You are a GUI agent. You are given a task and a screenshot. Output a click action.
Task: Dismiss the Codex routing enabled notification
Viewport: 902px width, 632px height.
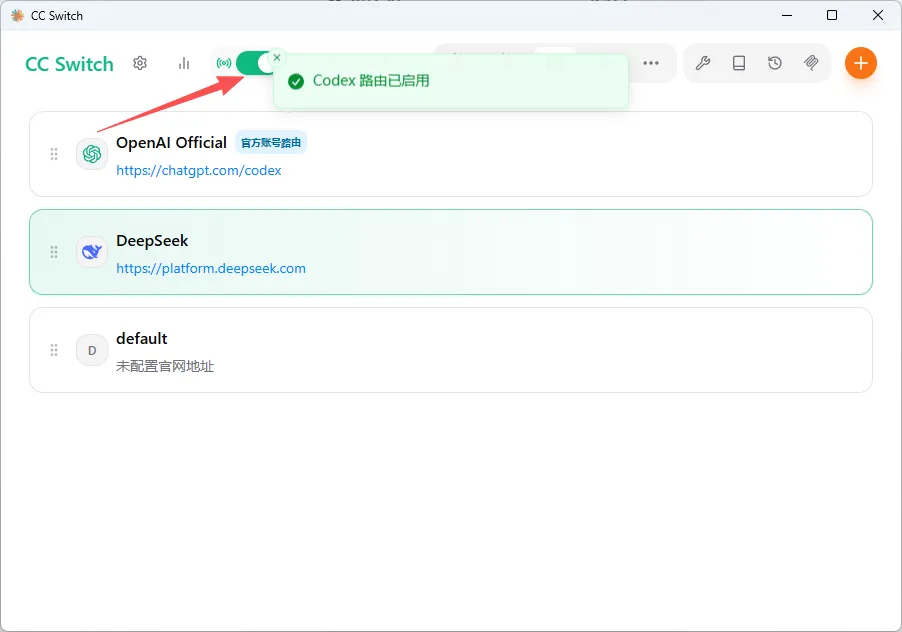277,58
